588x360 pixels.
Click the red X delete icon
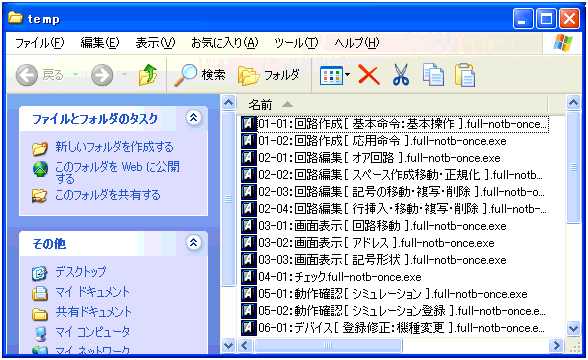[x=369, y=74]
